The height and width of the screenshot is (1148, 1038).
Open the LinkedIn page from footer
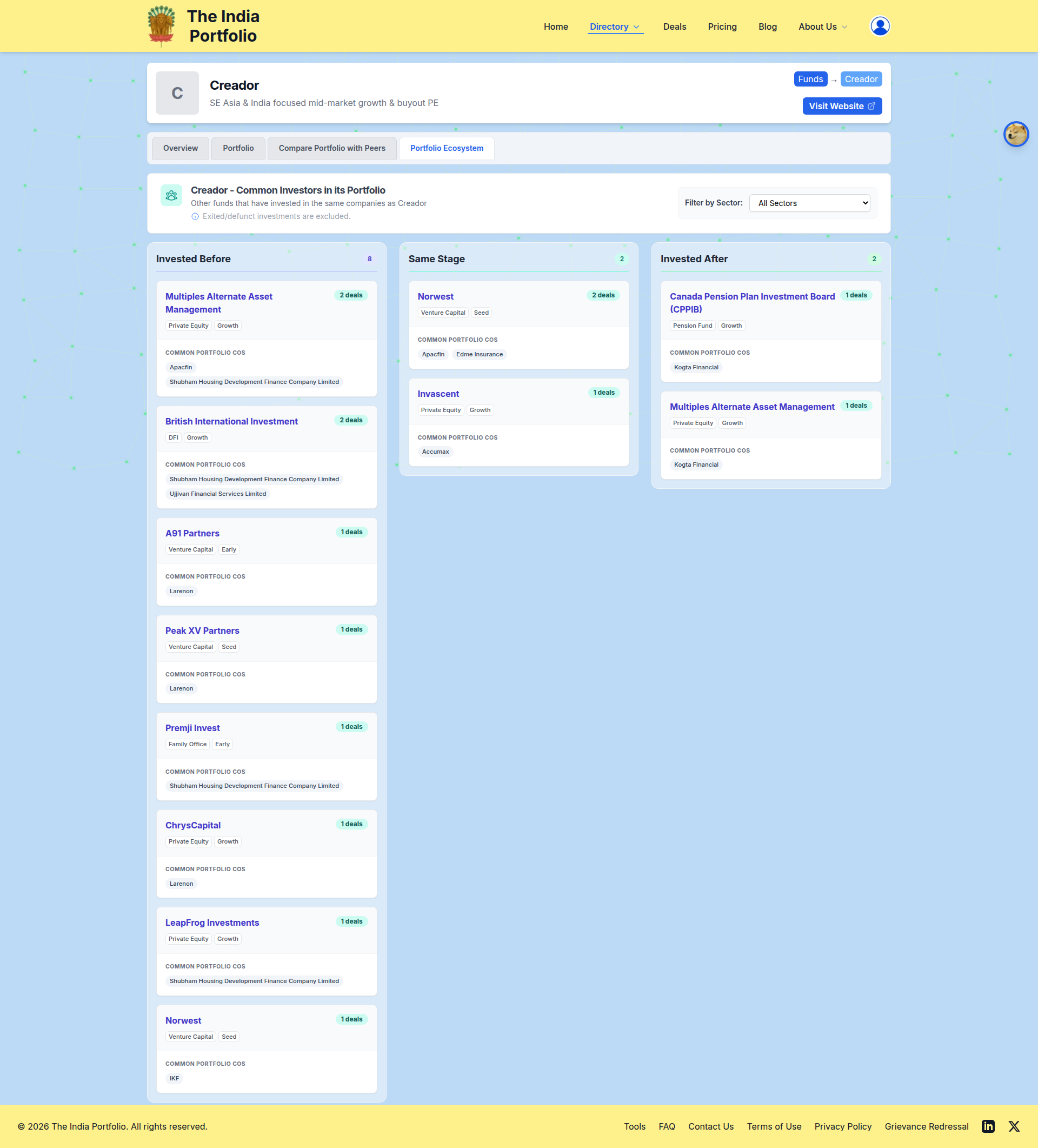click(988, 1126)
